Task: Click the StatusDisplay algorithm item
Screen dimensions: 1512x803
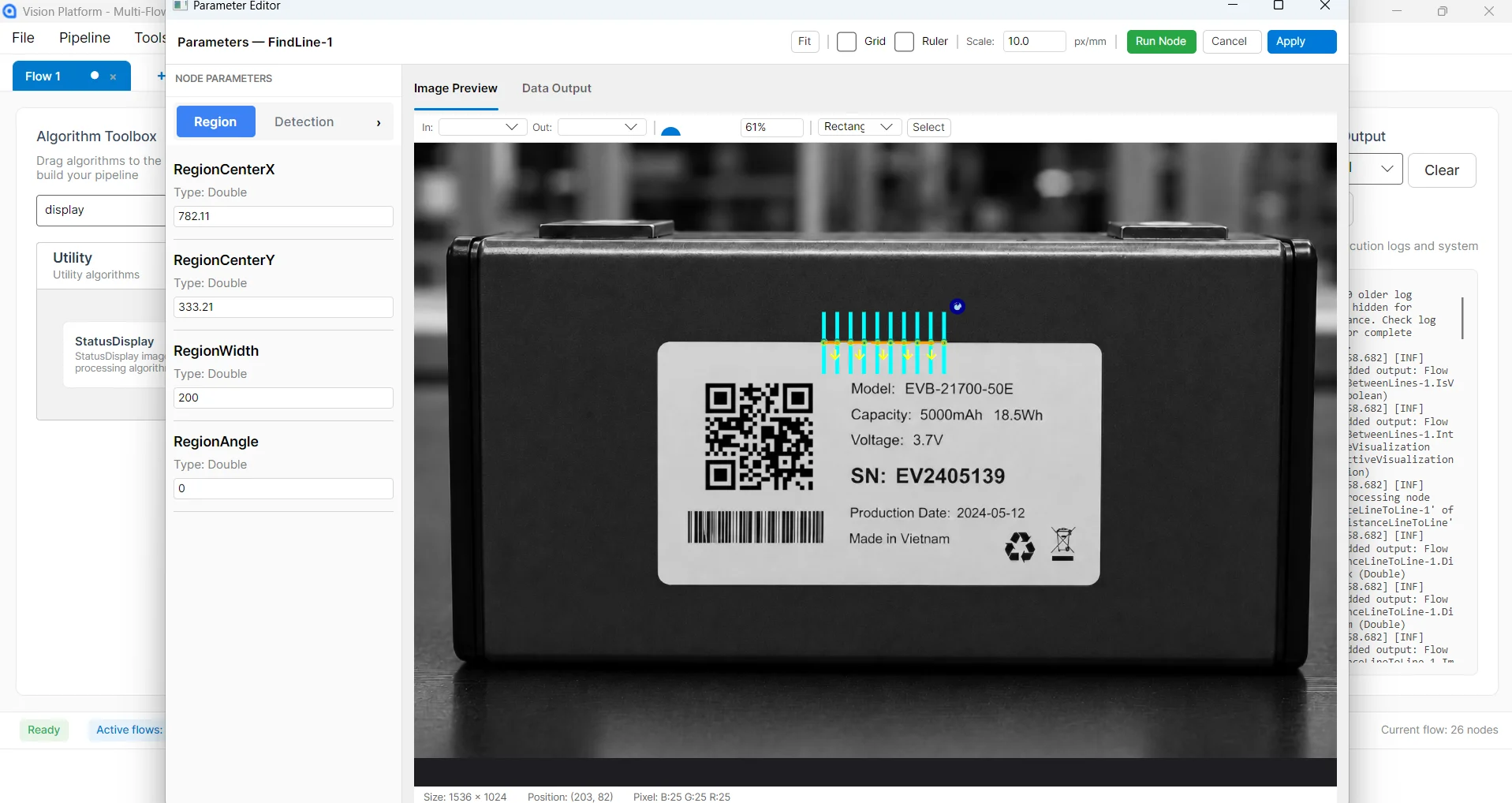Action: [115, 355]
